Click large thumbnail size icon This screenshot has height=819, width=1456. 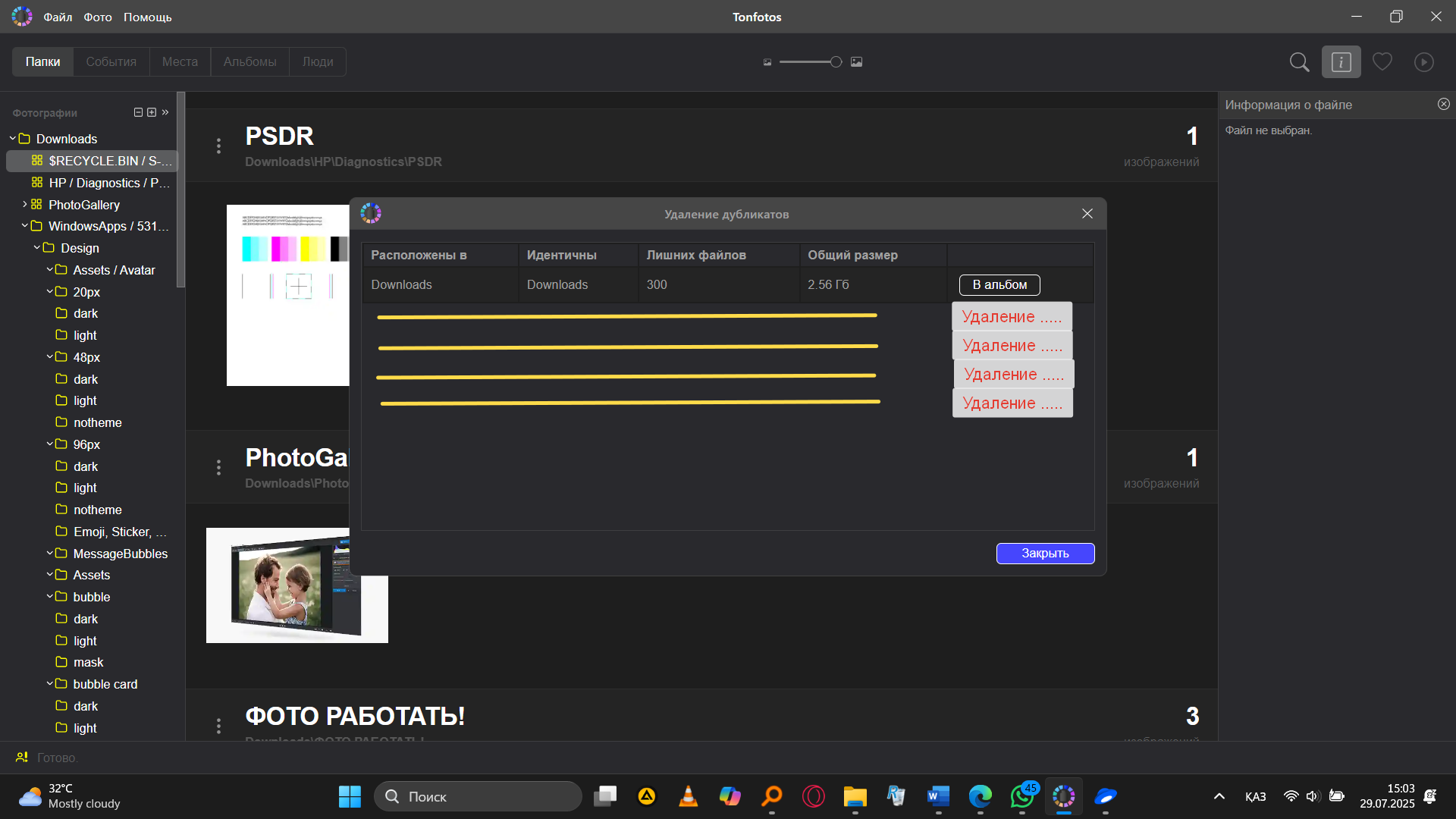[x=856, y=62]
